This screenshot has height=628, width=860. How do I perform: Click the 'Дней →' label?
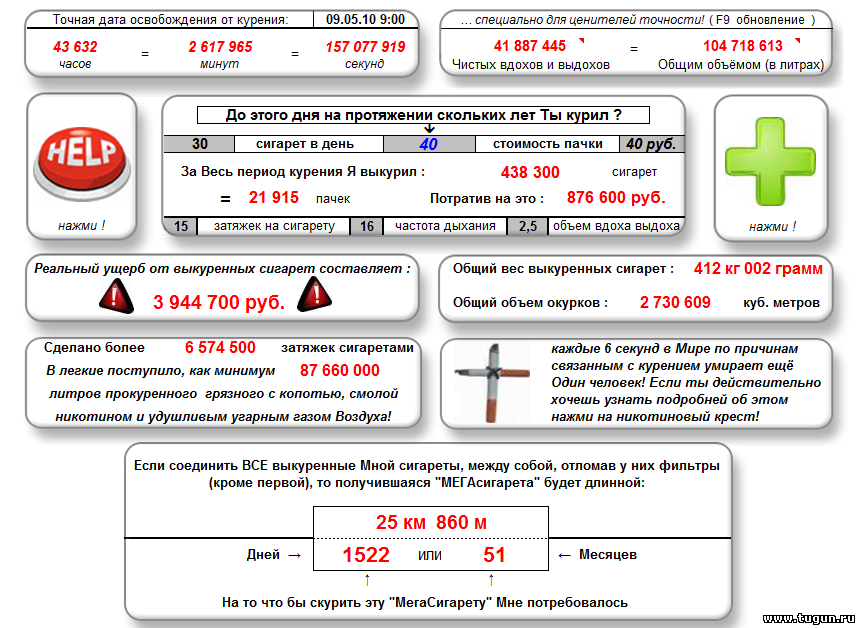tap(274, 555)
